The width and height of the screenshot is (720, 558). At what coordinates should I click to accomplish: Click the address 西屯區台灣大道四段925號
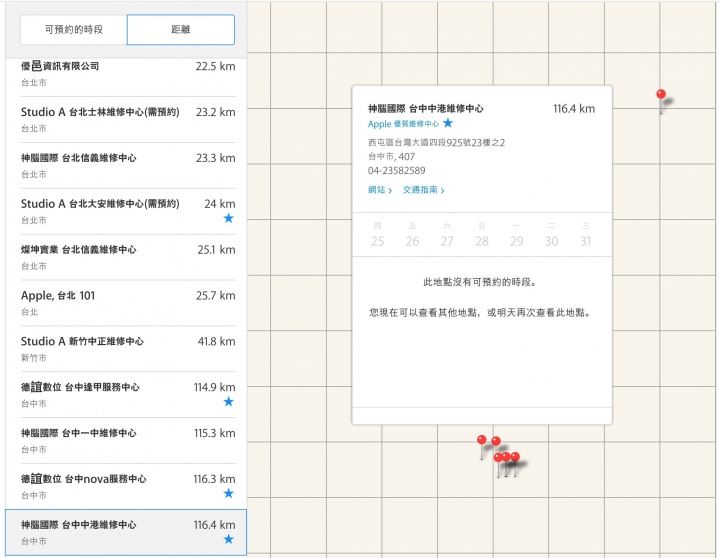click(436, 143)
